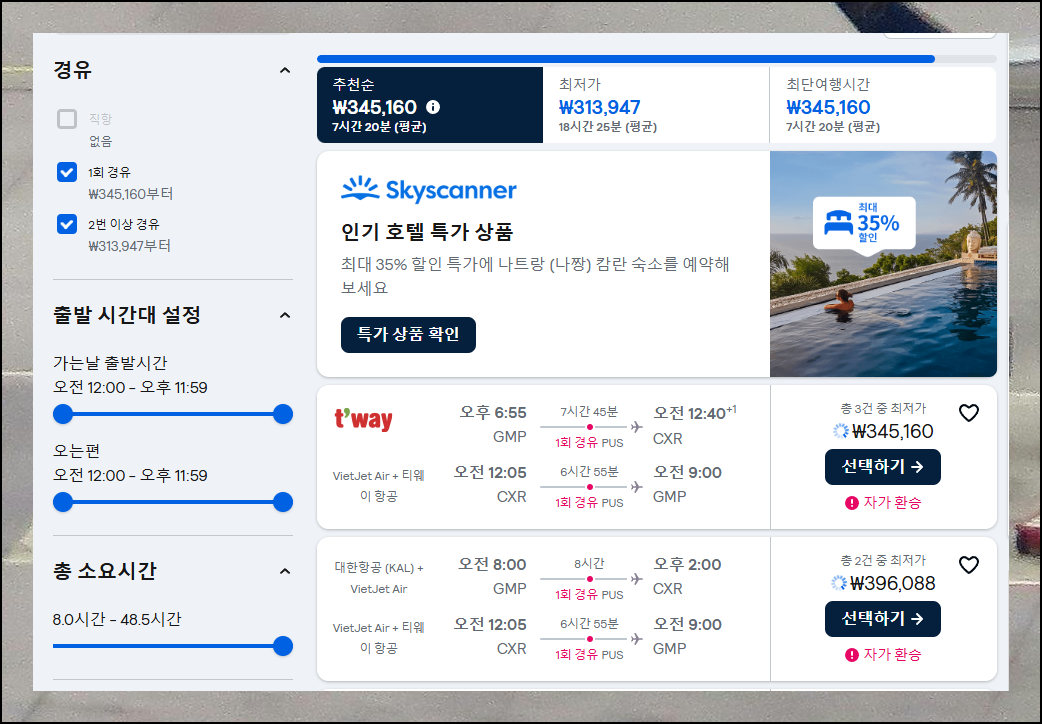
Task: Click warning icon beside ₩396,088 flight's 자가 환승
Action: pyautogui.click(x=851, y=656)
